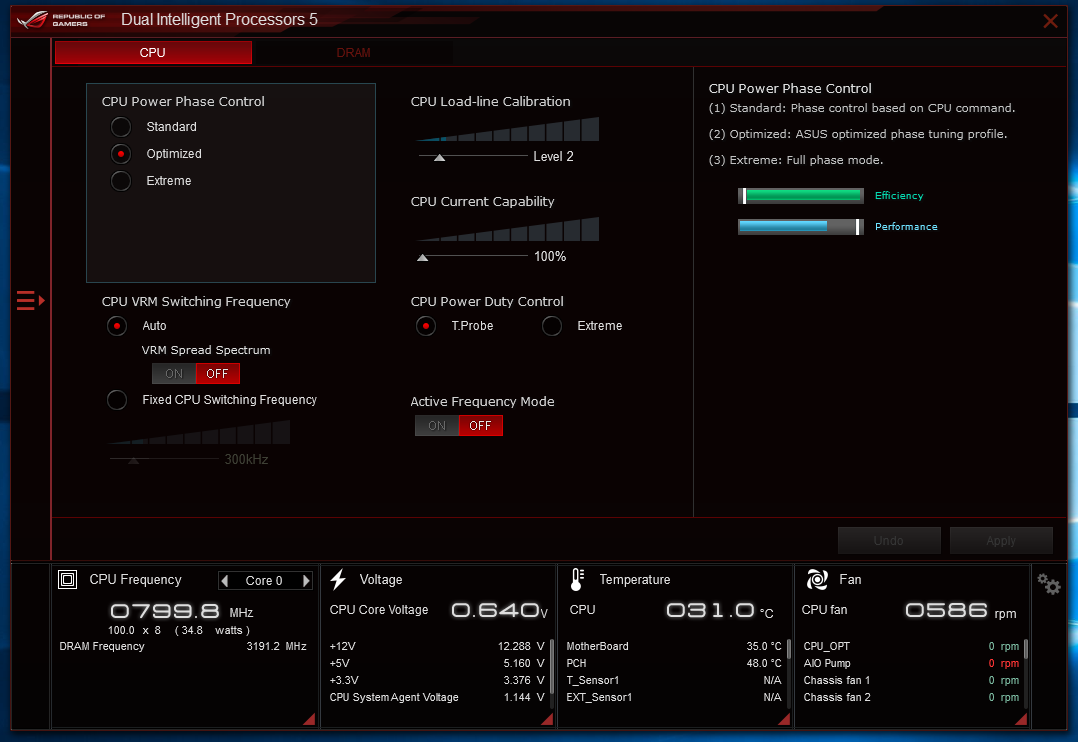Select next core with right arrow

[306, 580]
